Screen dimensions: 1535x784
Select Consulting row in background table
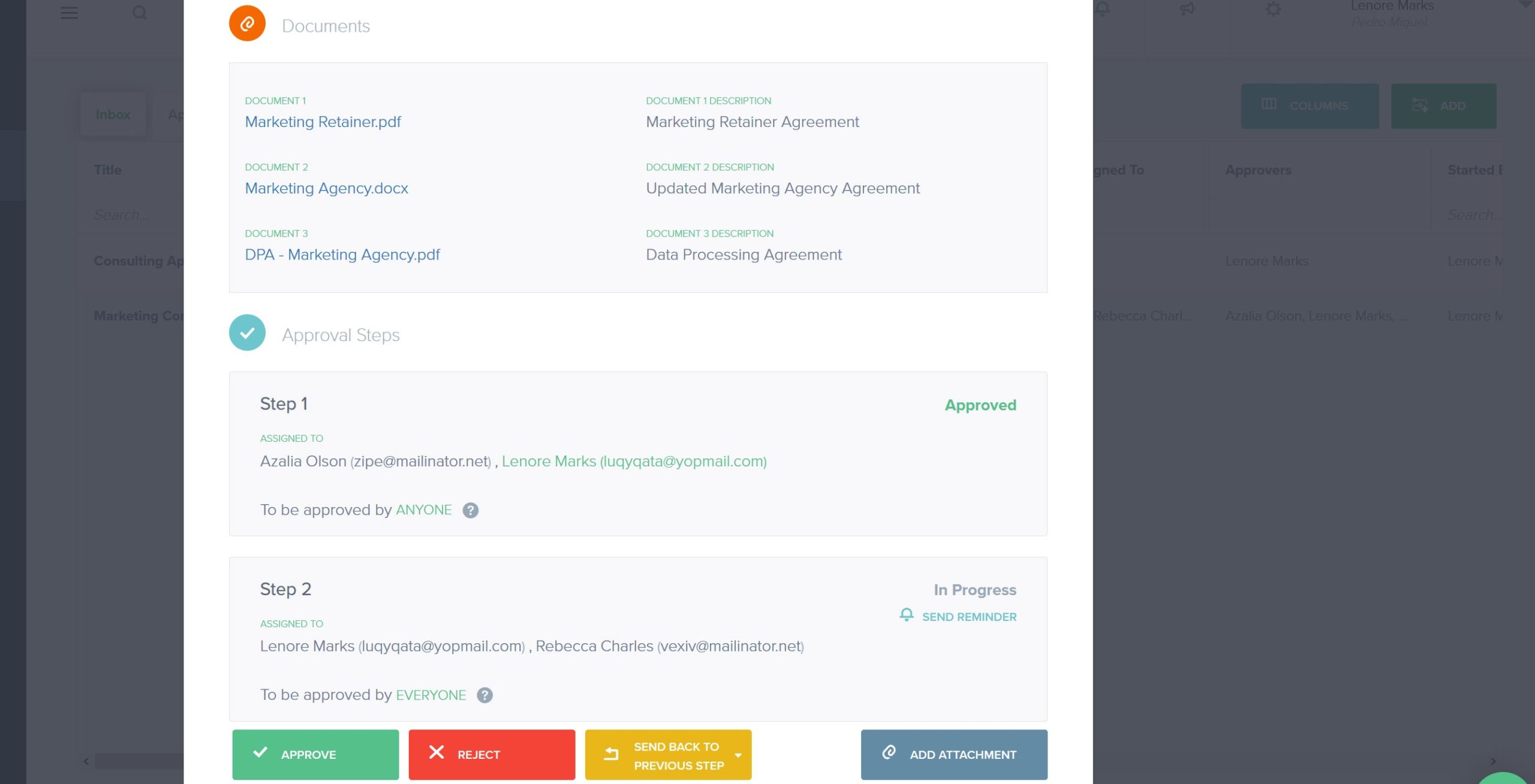[x=139, y=261]
